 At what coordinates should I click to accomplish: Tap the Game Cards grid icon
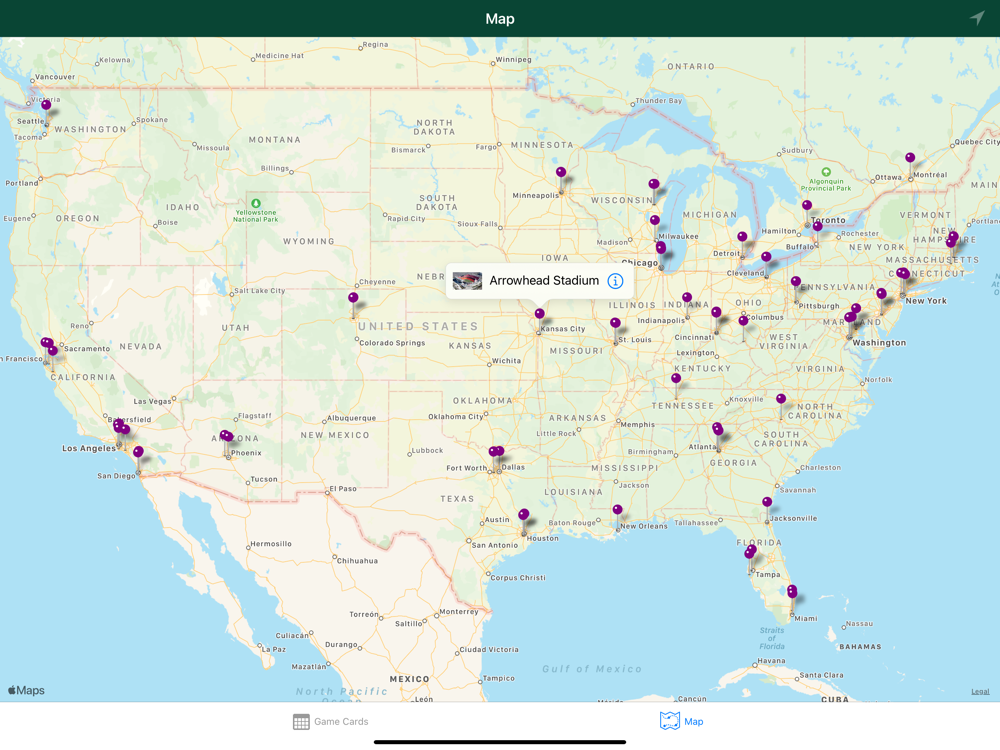tap(301, 721)
